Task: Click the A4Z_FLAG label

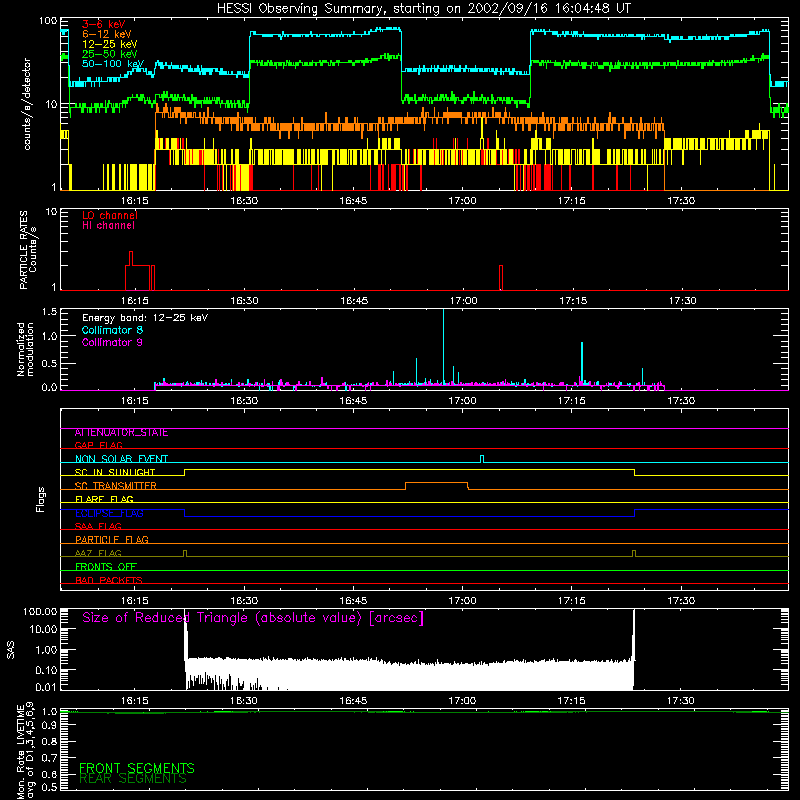Action: tap(98, 554)
